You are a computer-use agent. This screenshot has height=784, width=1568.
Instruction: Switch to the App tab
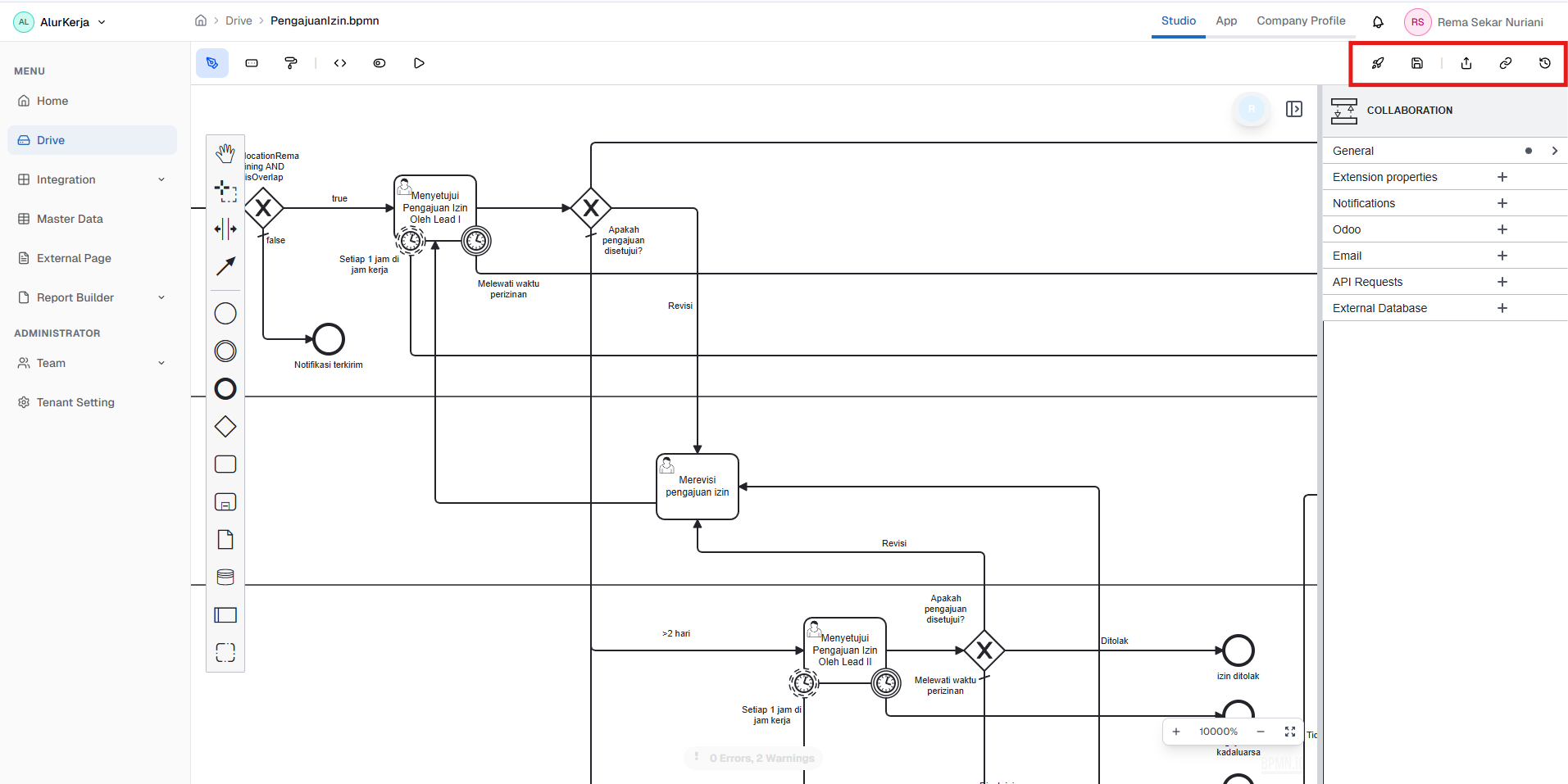point(1226,21)
